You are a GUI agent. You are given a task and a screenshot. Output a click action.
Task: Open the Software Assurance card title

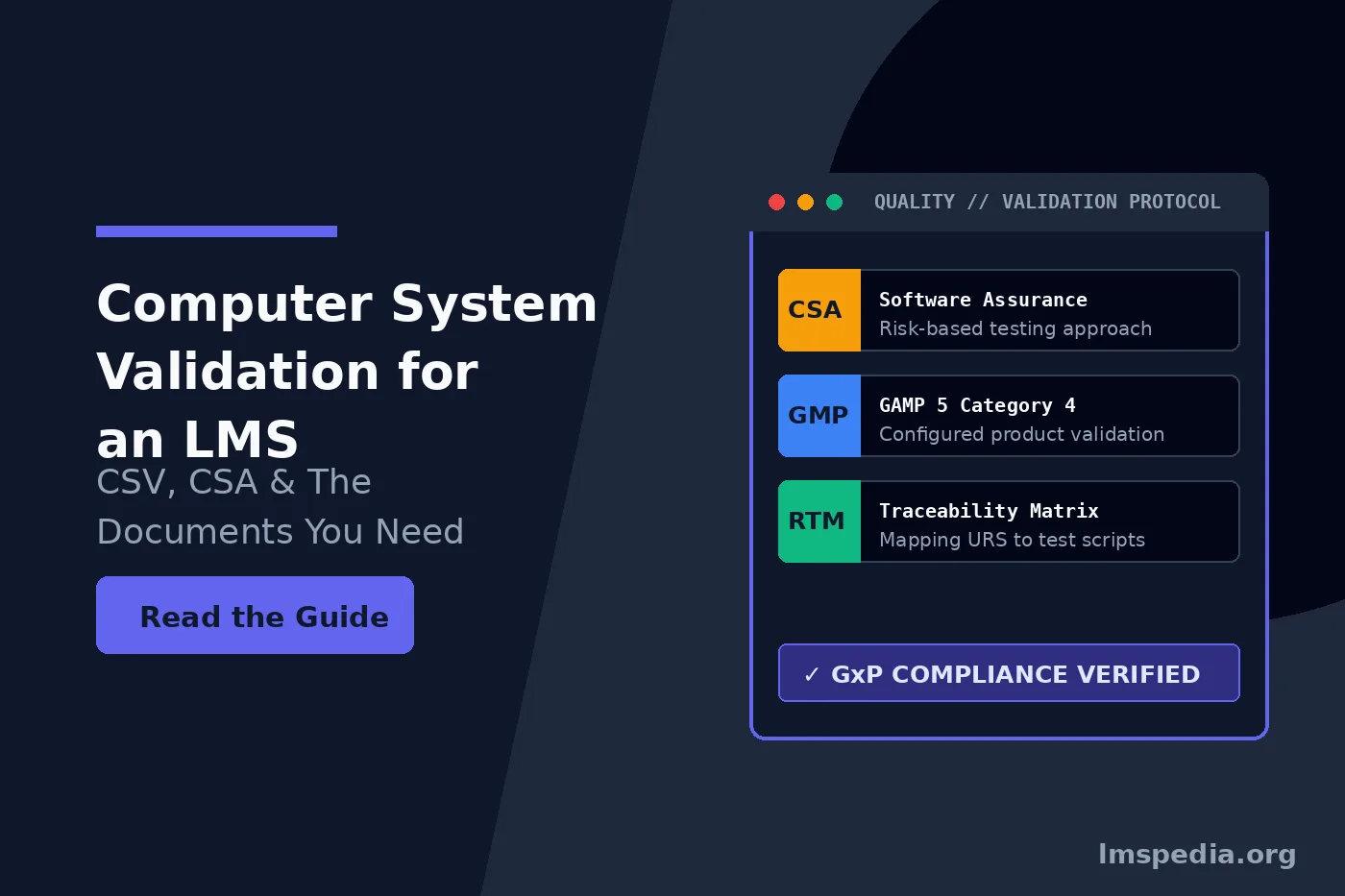pyautogui.click(x=983, y=300)
